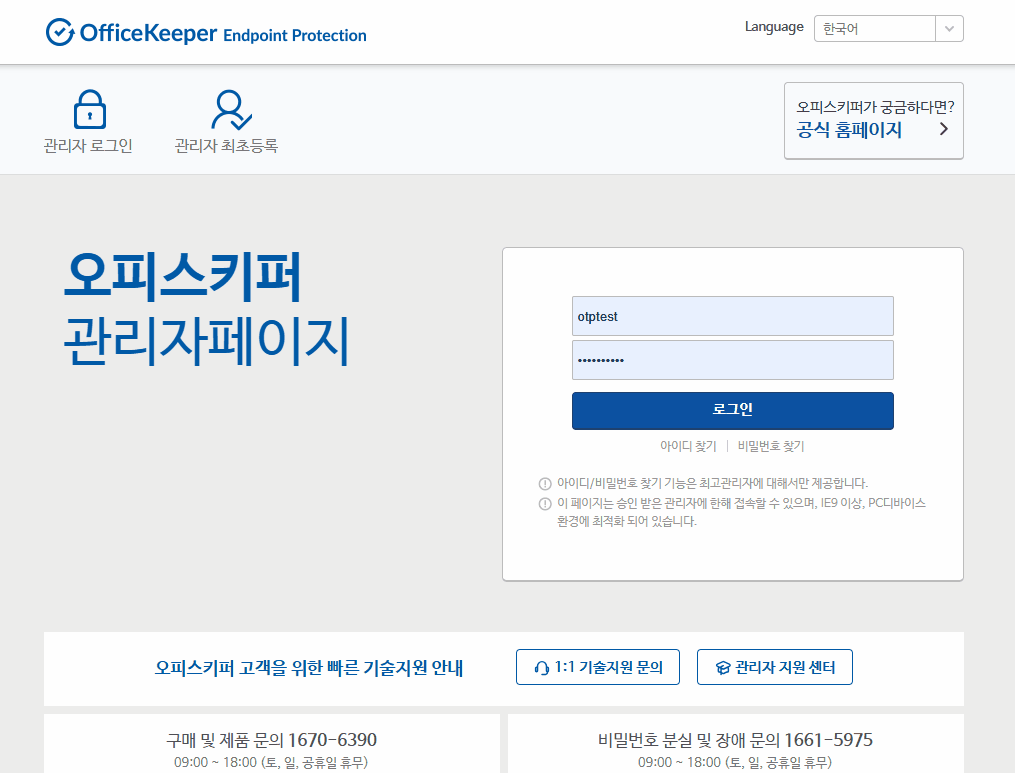This screenshot has width=1015, height=773.
Task: Click into the masked password field
Action: pos(732,360)
